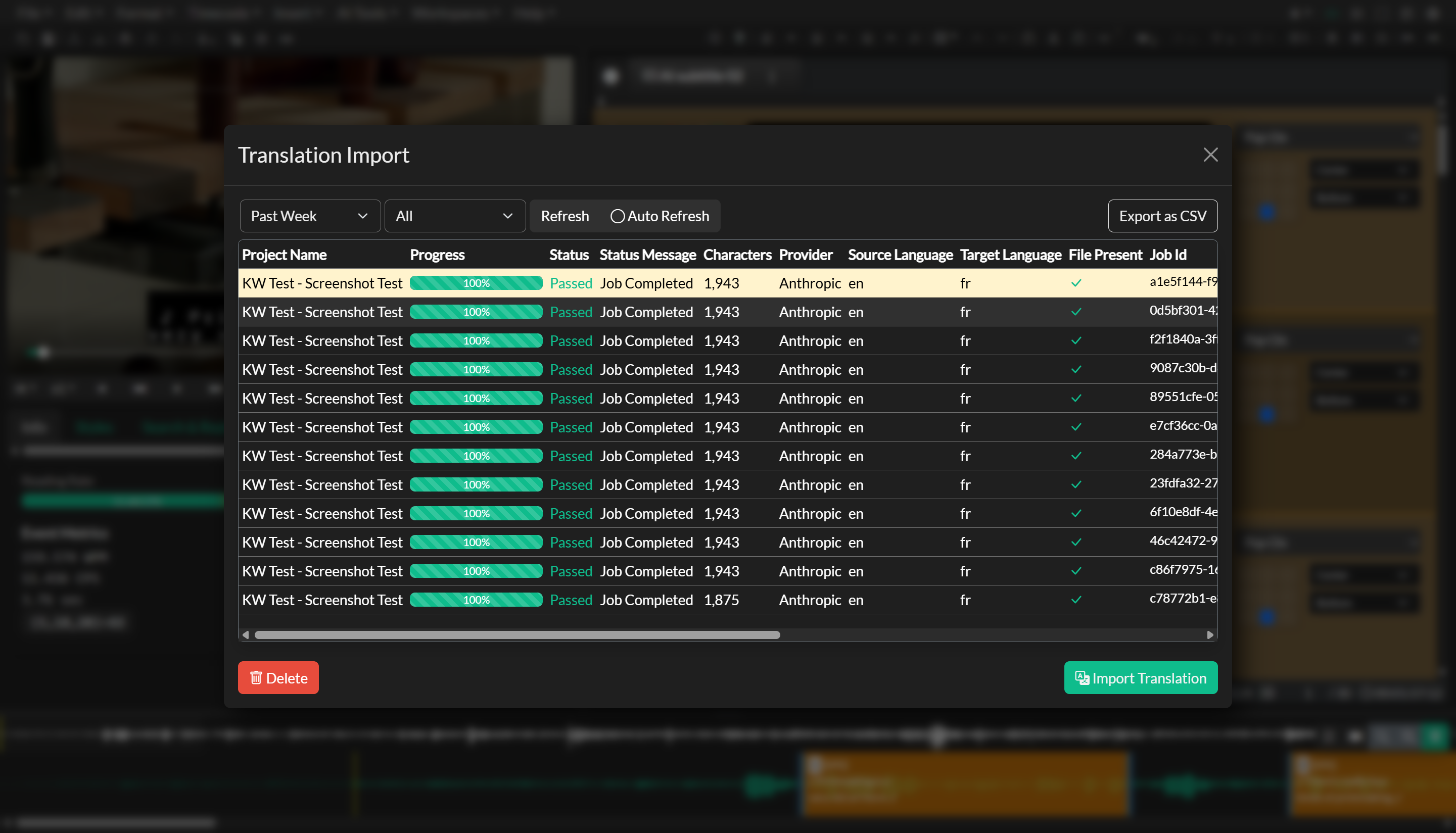This screenshot has width=1456, height=833.
Task: Click the checkmark on the row with 1,875 characters
Action: (1076, 600)
